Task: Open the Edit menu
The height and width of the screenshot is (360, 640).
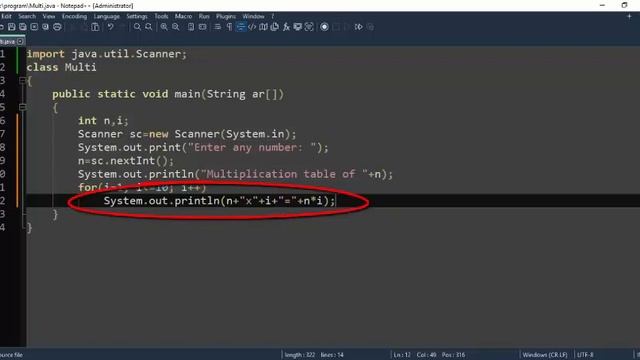Action: coord(6,16)
